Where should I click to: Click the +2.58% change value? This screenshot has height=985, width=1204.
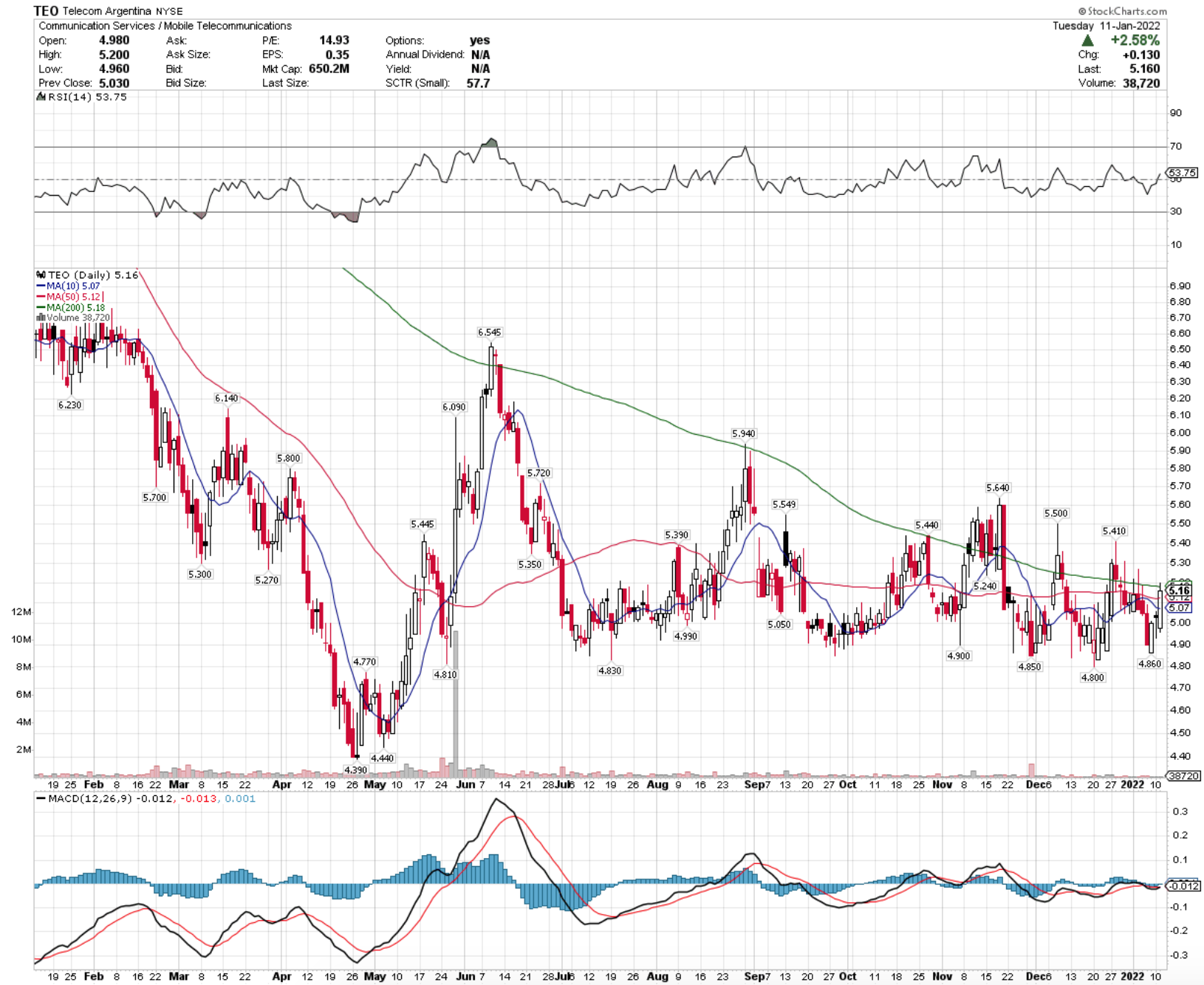click(1135, 41)
